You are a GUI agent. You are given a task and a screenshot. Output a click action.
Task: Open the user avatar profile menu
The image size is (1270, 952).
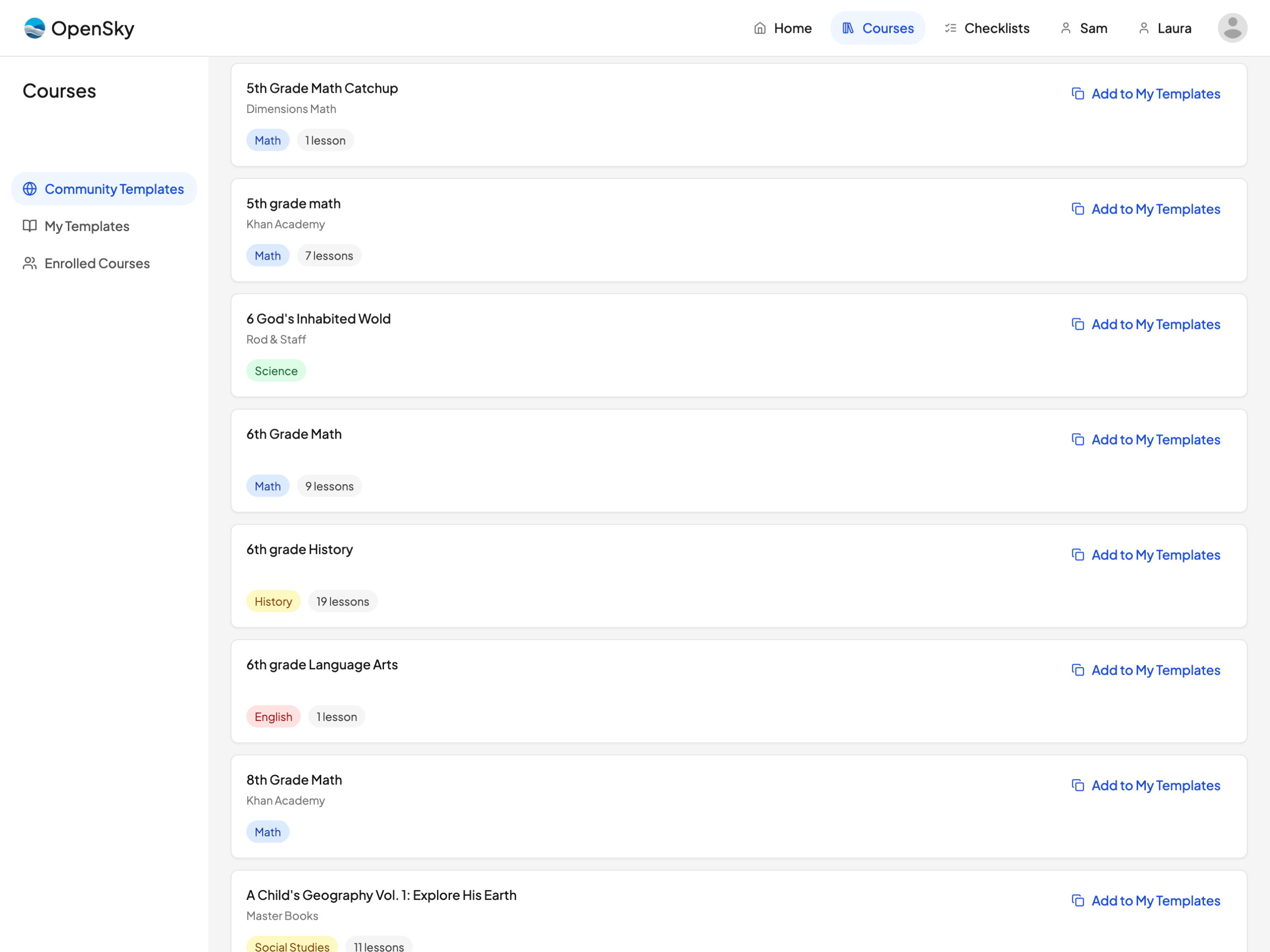point(1232,28)
